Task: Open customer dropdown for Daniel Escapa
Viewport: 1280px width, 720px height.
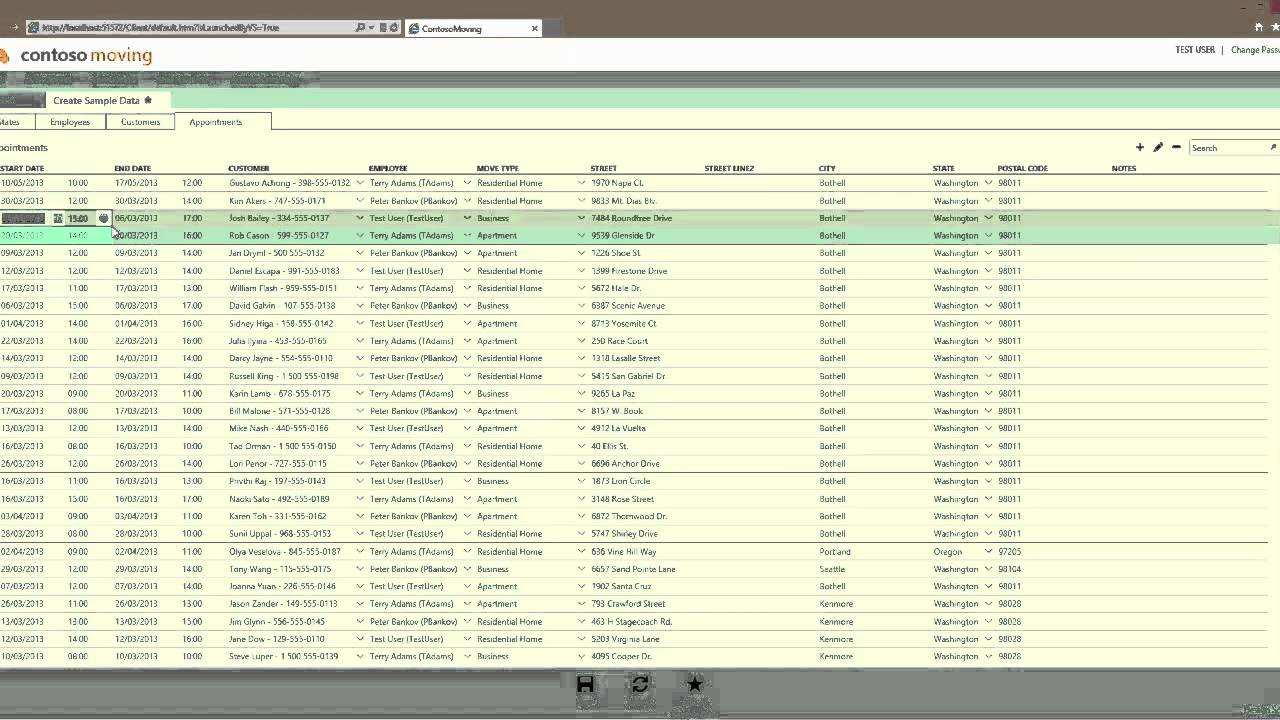Action: coord(360,270)
